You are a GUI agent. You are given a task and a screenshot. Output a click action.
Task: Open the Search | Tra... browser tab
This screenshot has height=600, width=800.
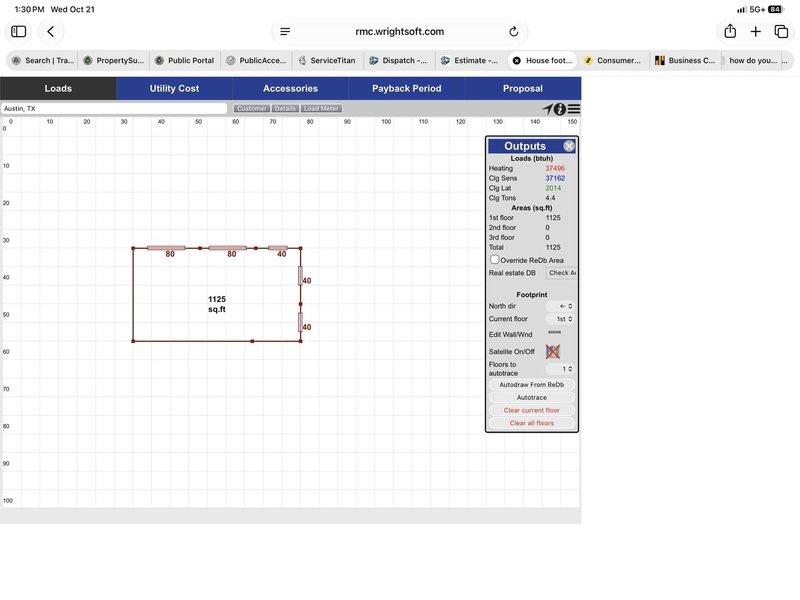(43, 60)
